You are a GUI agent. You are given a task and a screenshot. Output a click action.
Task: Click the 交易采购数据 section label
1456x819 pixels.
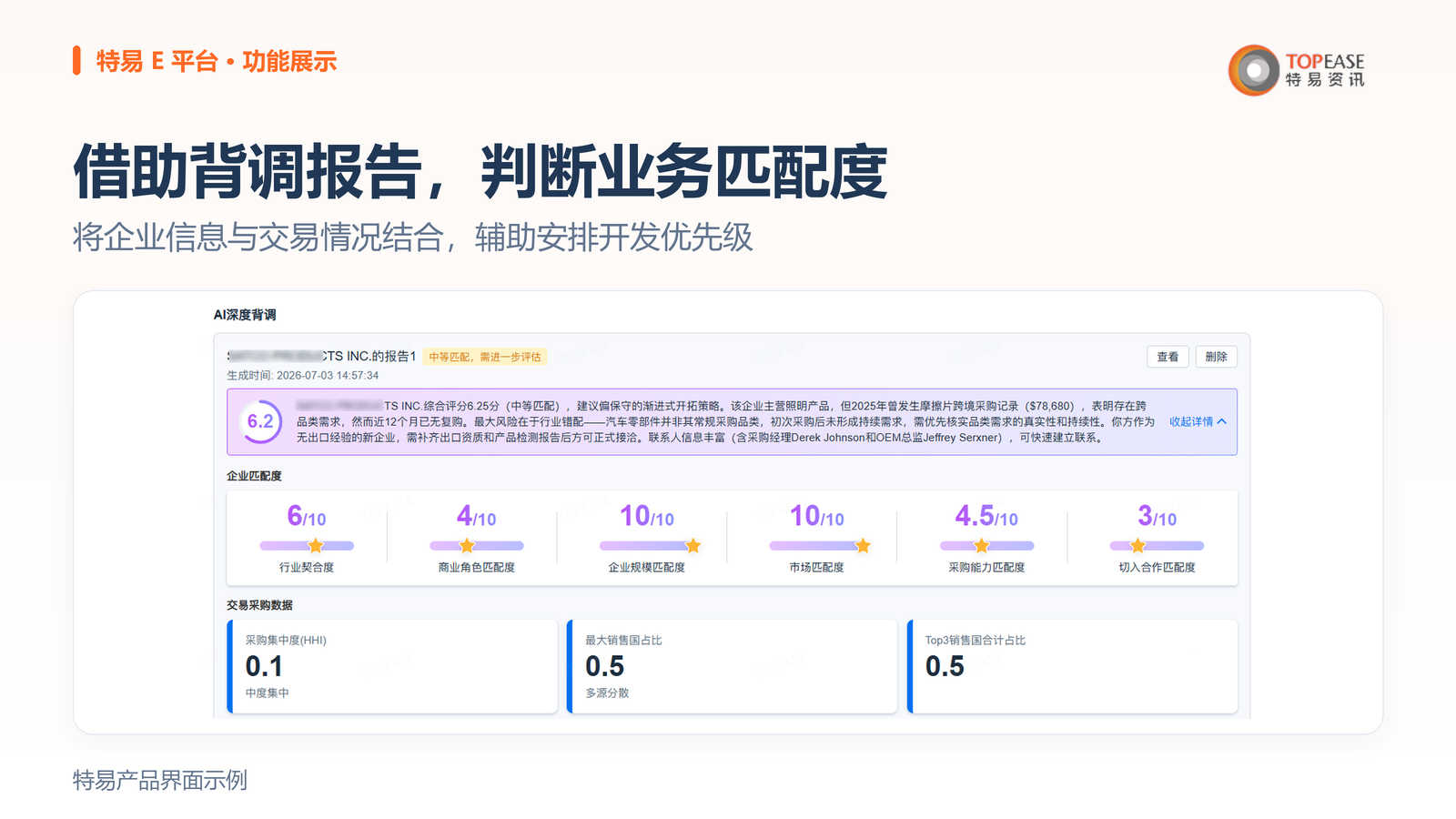tap(259, 605)
